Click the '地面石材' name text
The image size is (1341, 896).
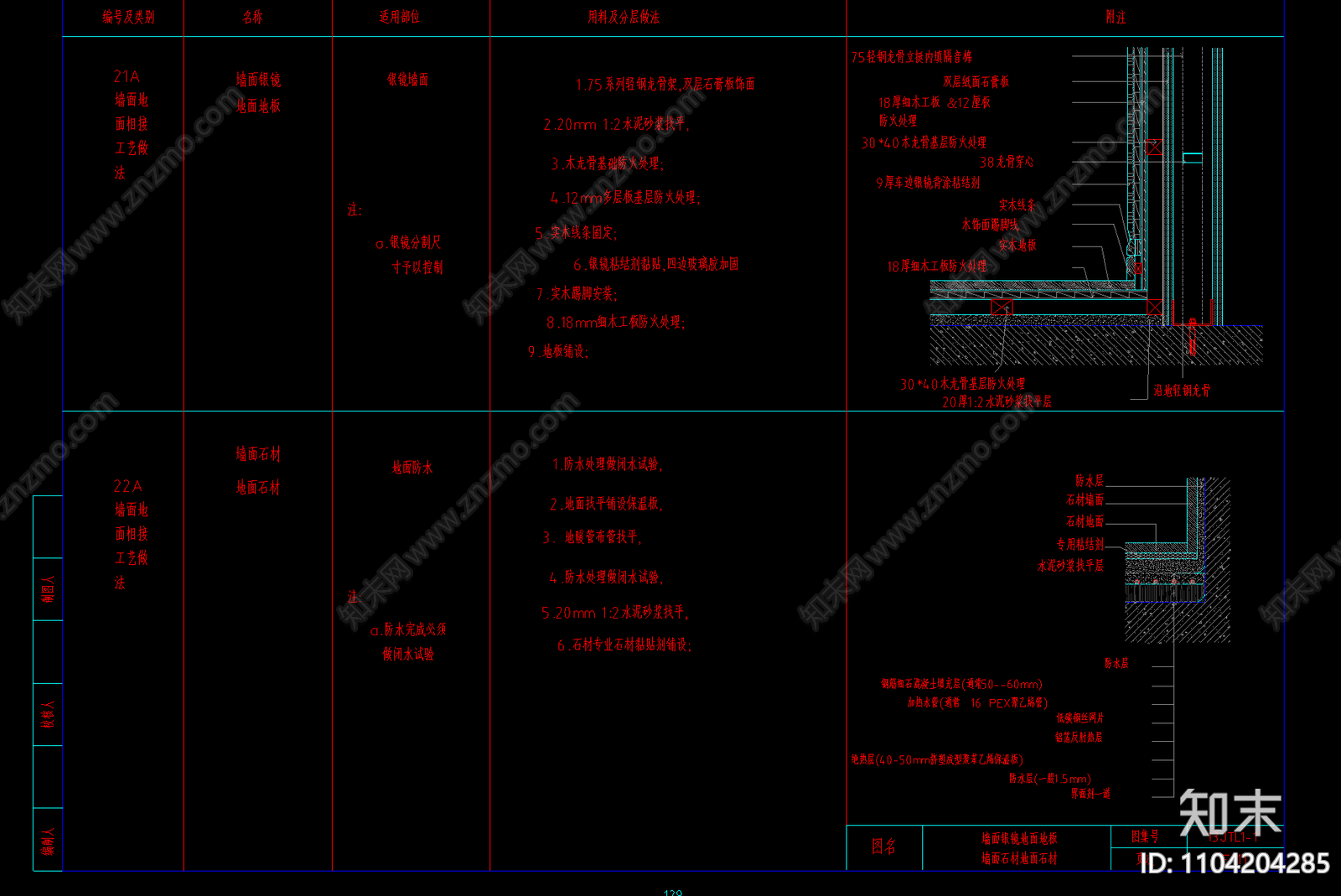click(258, 487)
